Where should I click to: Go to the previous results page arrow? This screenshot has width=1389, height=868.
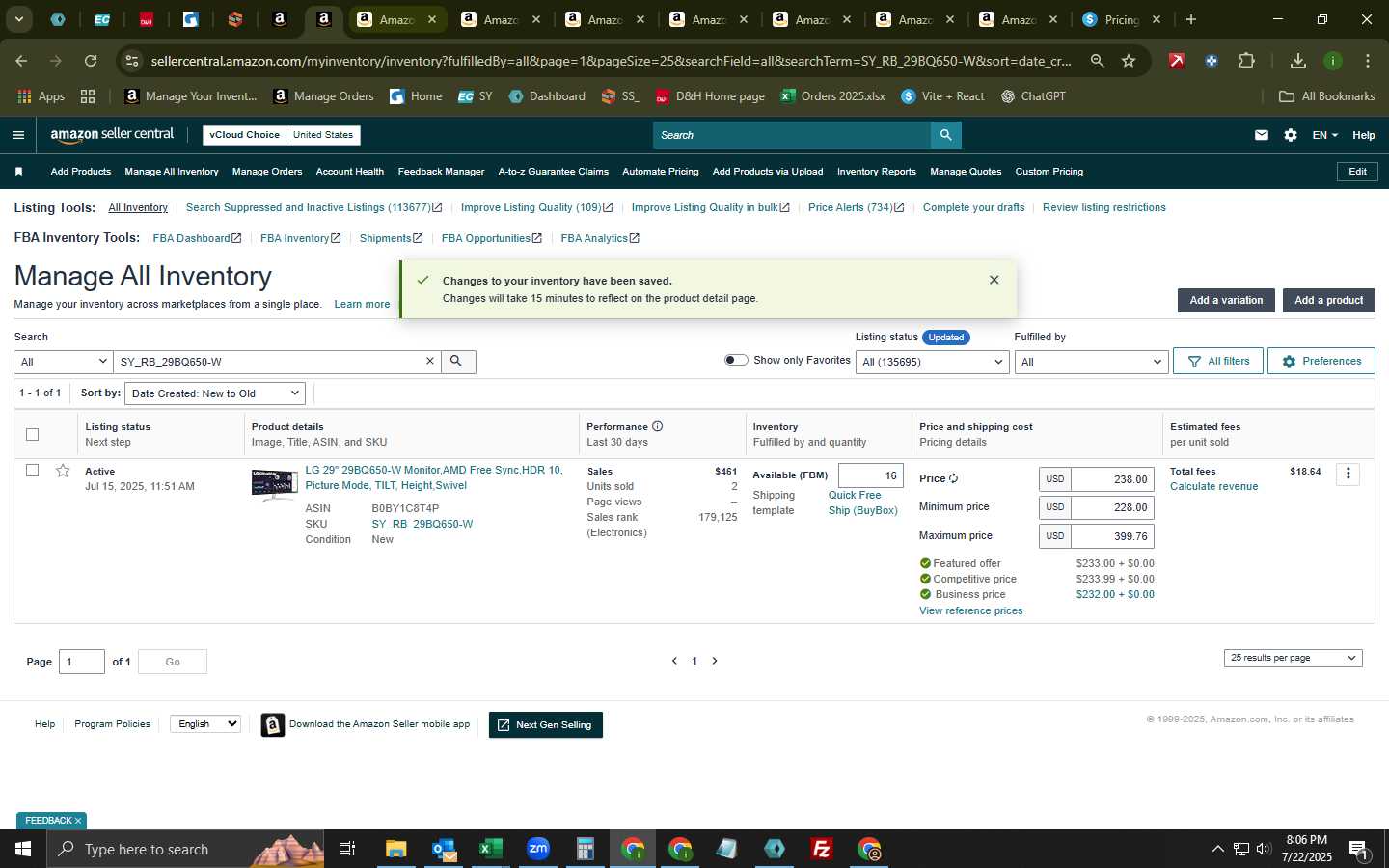coord(674,661)
